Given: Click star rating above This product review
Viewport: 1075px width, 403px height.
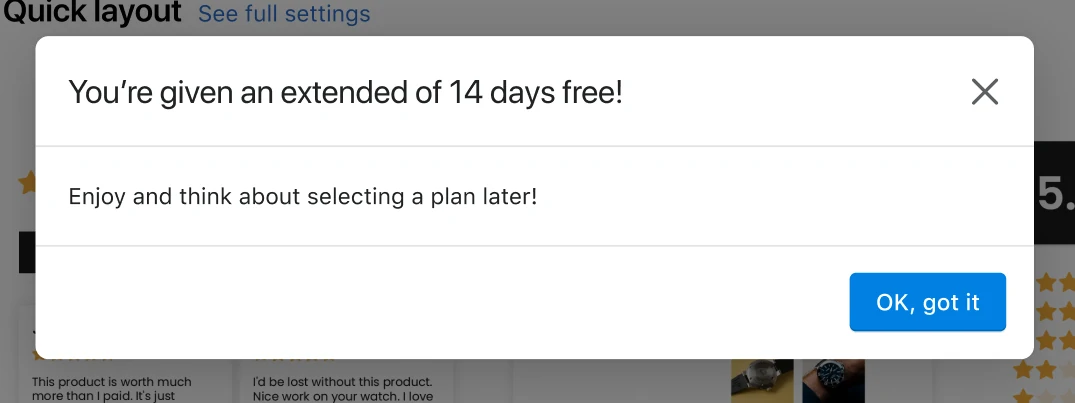Looking at the screenshot, I should pyautogui.click(x=73, y=359).
